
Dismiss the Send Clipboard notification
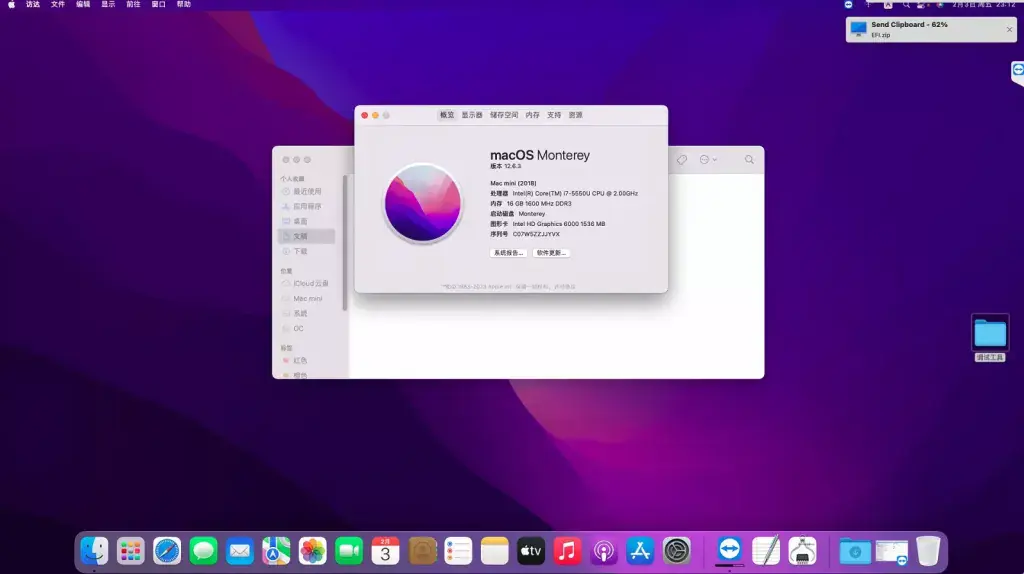coord(1010,29)
